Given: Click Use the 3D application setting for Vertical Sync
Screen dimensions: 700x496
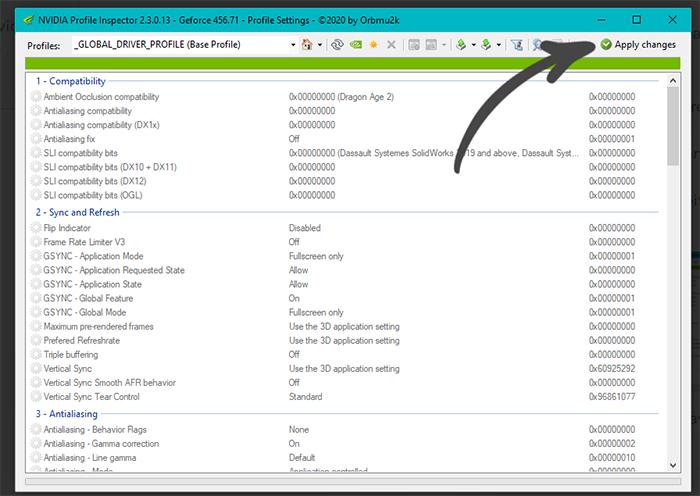Looking at the screenshot, I should coord(344,368).
